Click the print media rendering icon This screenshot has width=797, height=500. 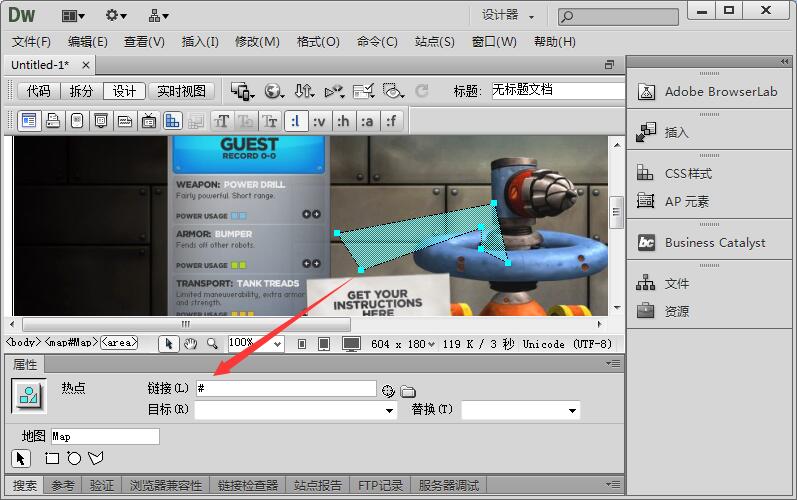[53, 121]
